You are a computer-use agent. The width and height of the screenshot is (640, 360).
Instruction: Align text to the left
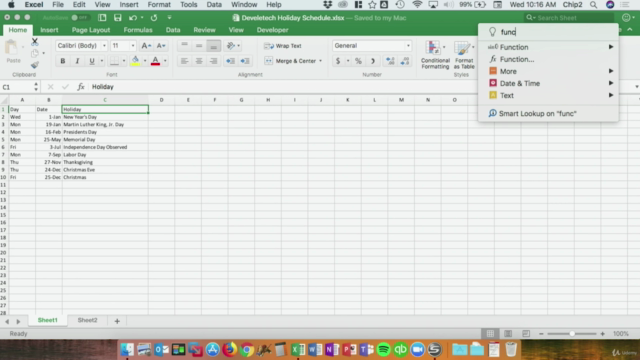point(184,61)
